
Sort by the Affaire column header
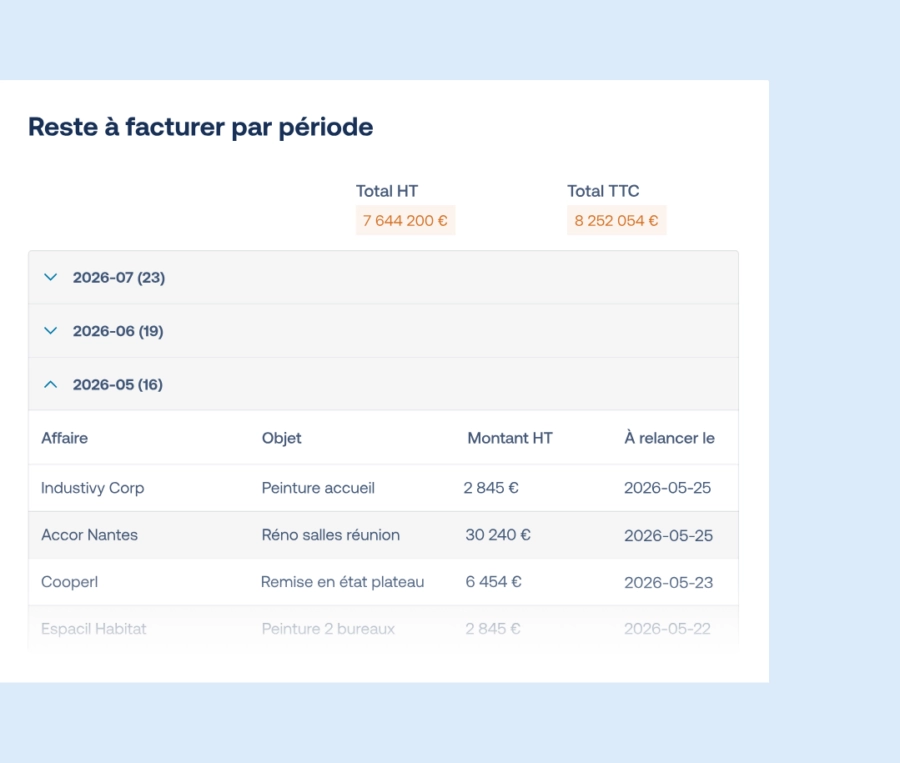click(x=64, y=438)
